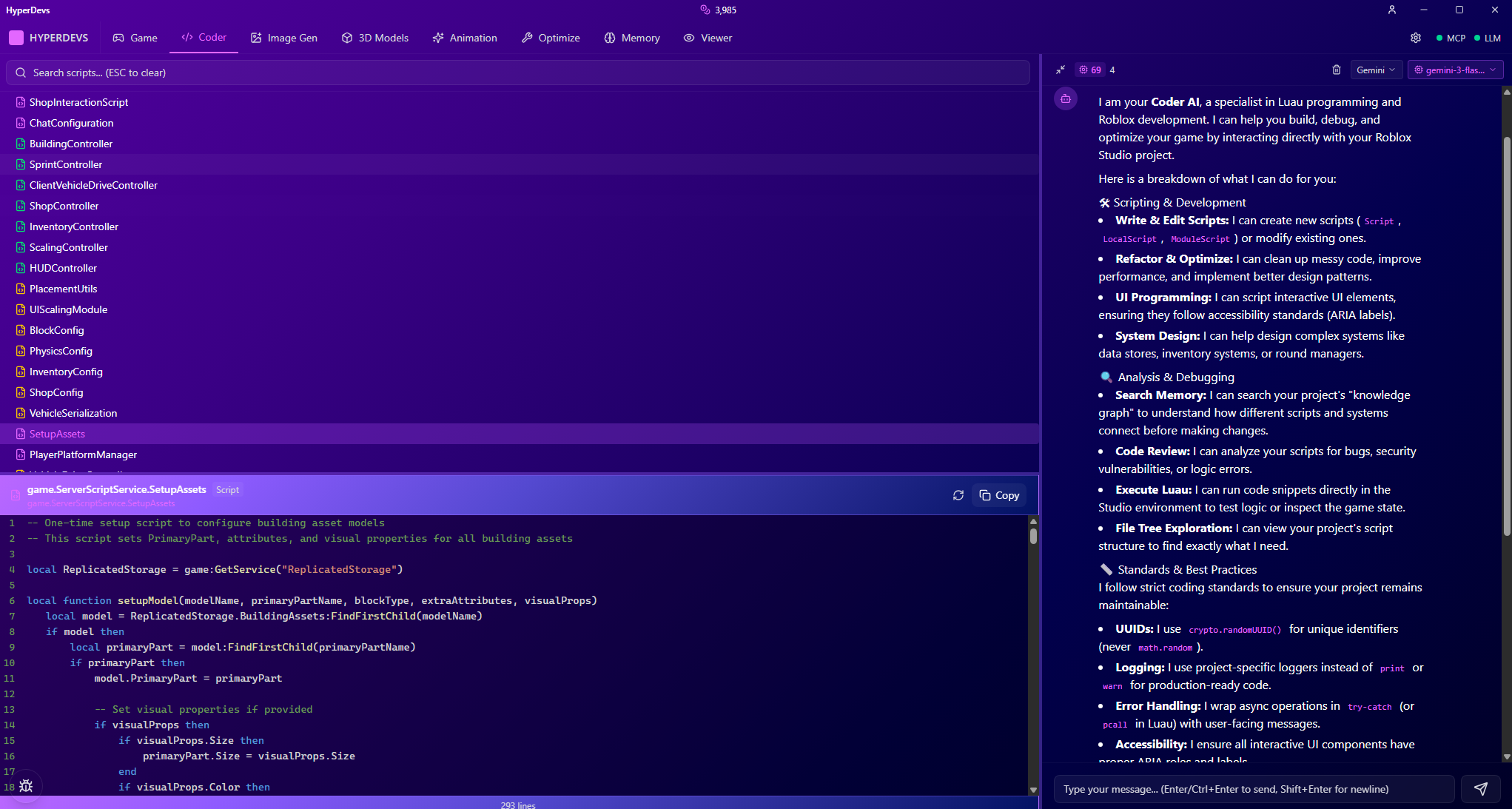1512x809 pixels.
Task: Open the settings gear icon
Action: [1416, 38]
